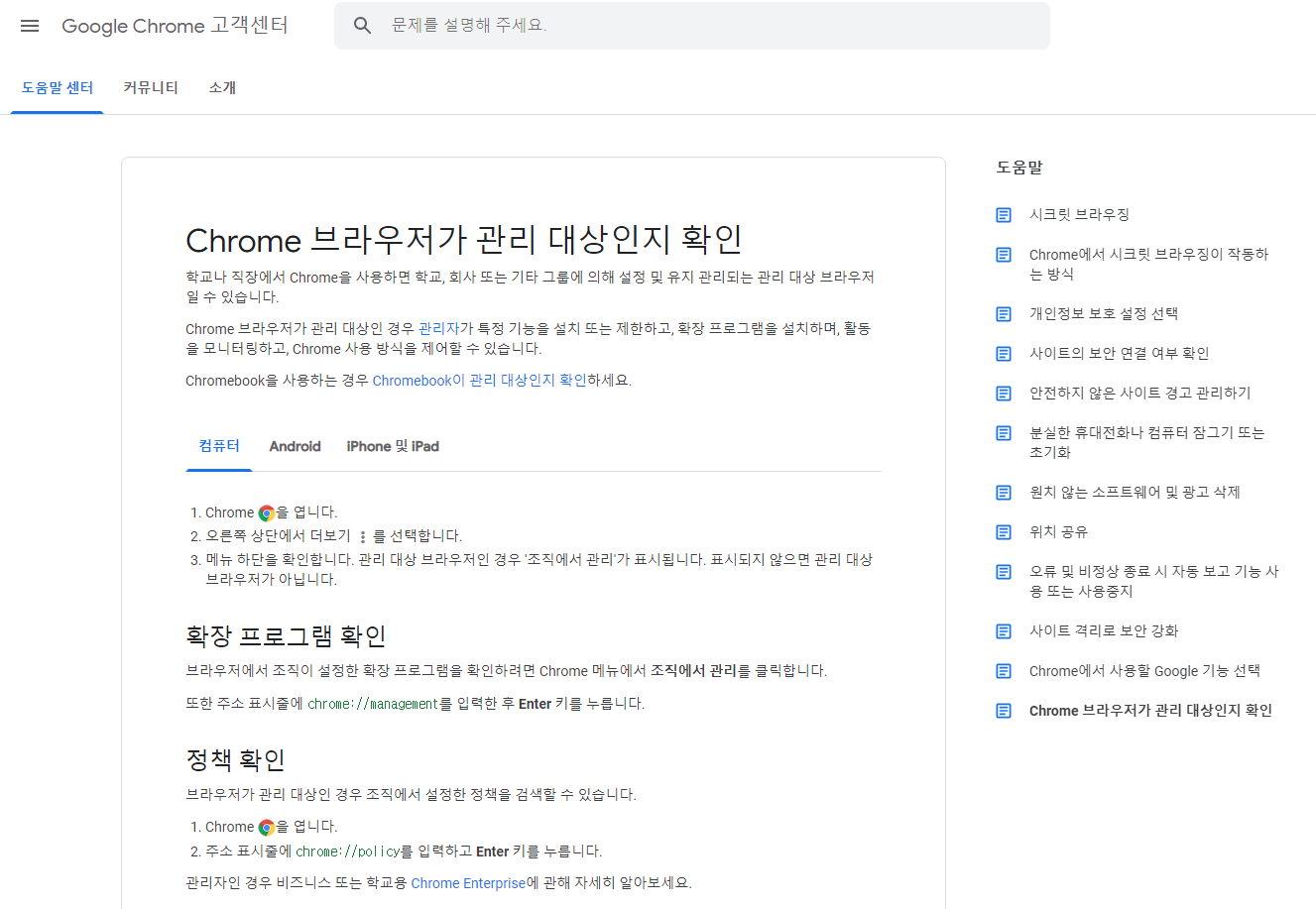1316x909 pixels.
Task: Select the 컴퓨터 platform tab
Action: tap(219, 446)
